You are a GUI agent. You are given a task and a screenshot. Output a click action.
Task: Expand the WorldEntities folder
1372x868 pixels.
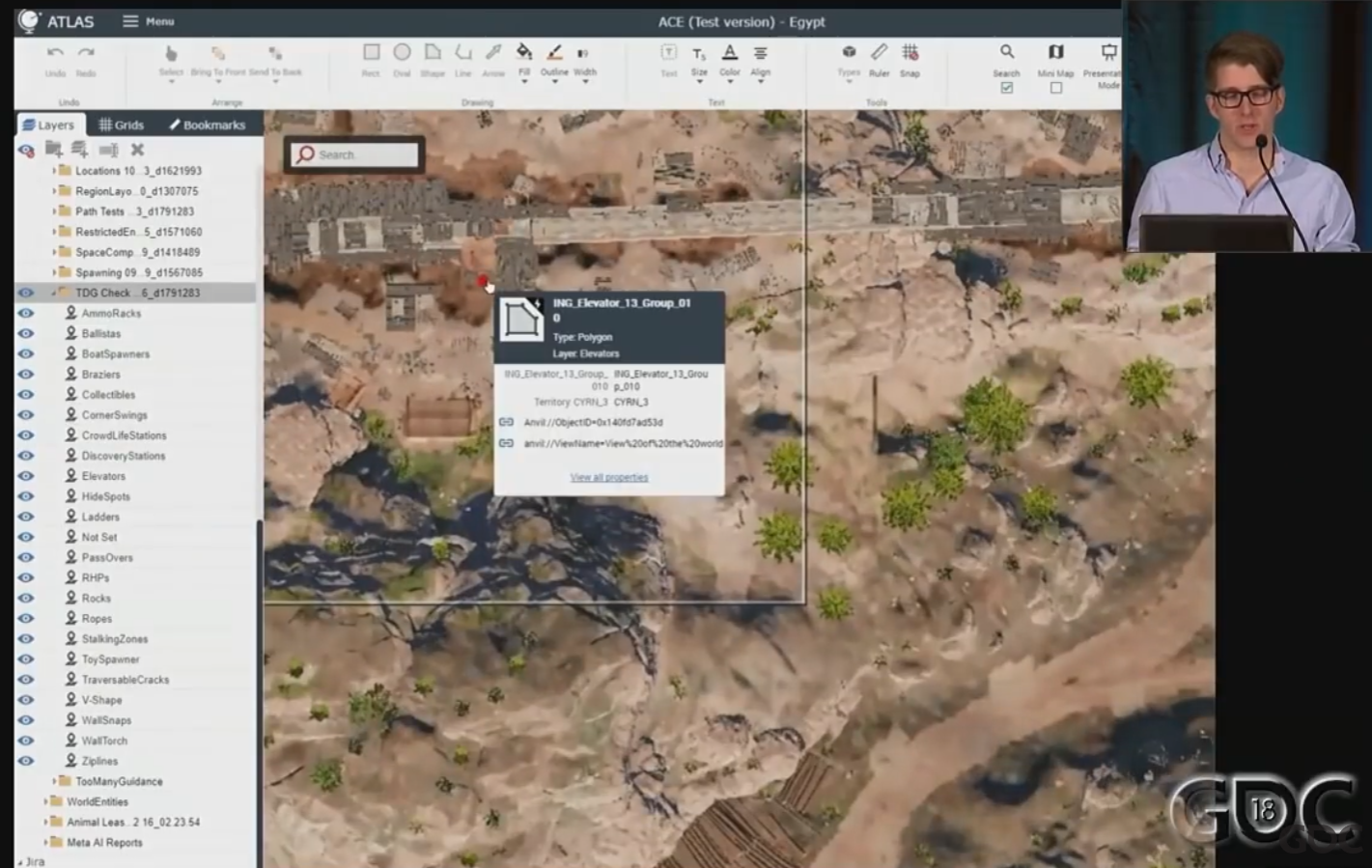click(x=45, y=801)
